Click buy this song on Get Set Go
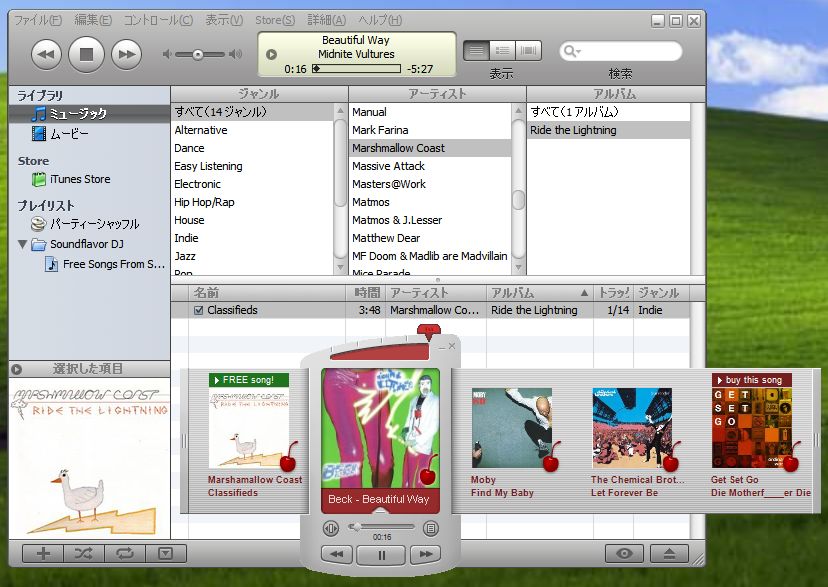The height and width of the screenshot is (587, 828). [x=752, y=380]
